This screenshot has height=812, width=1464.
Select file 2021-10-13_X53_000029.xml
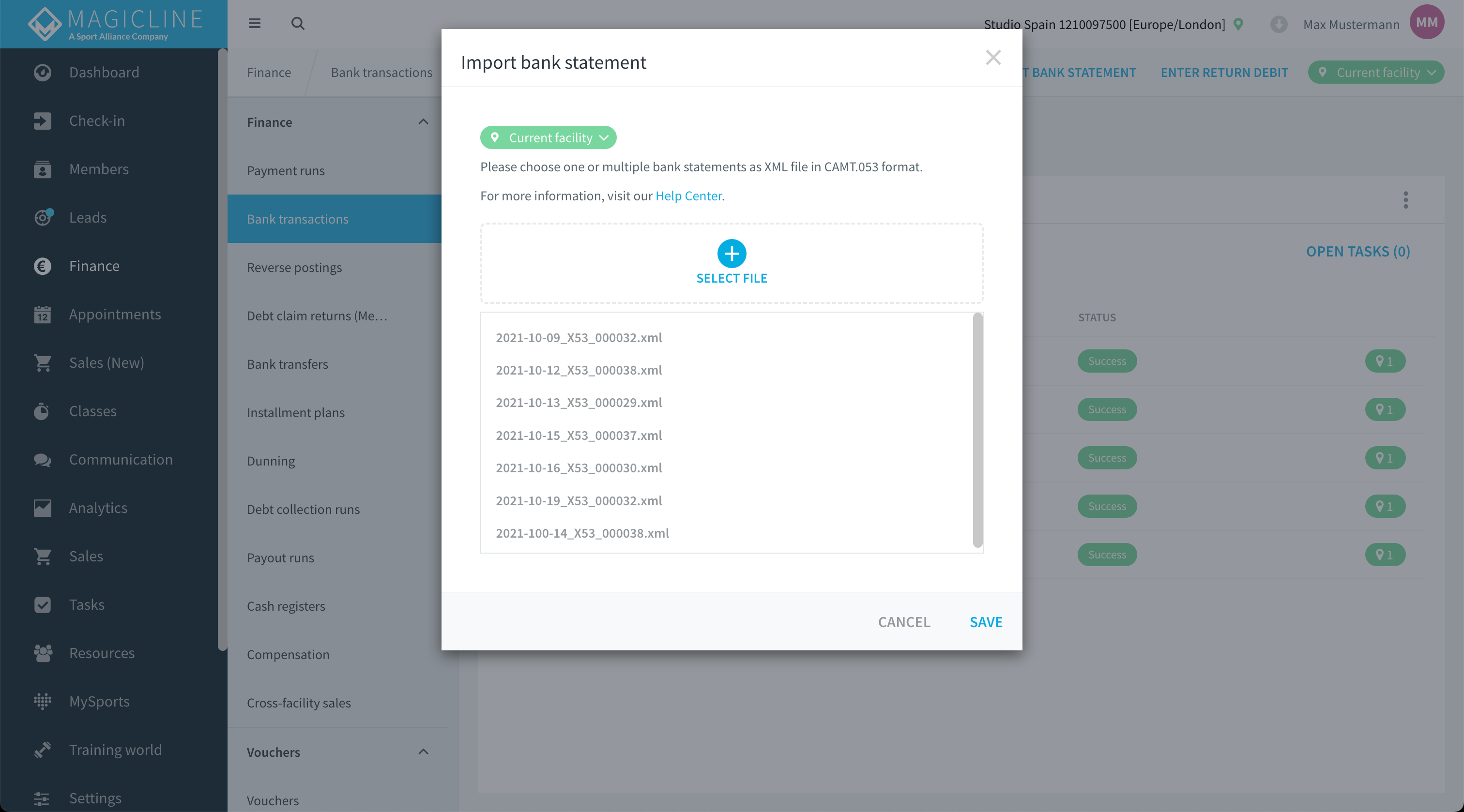pyautogui.click(x=579, y=402)
